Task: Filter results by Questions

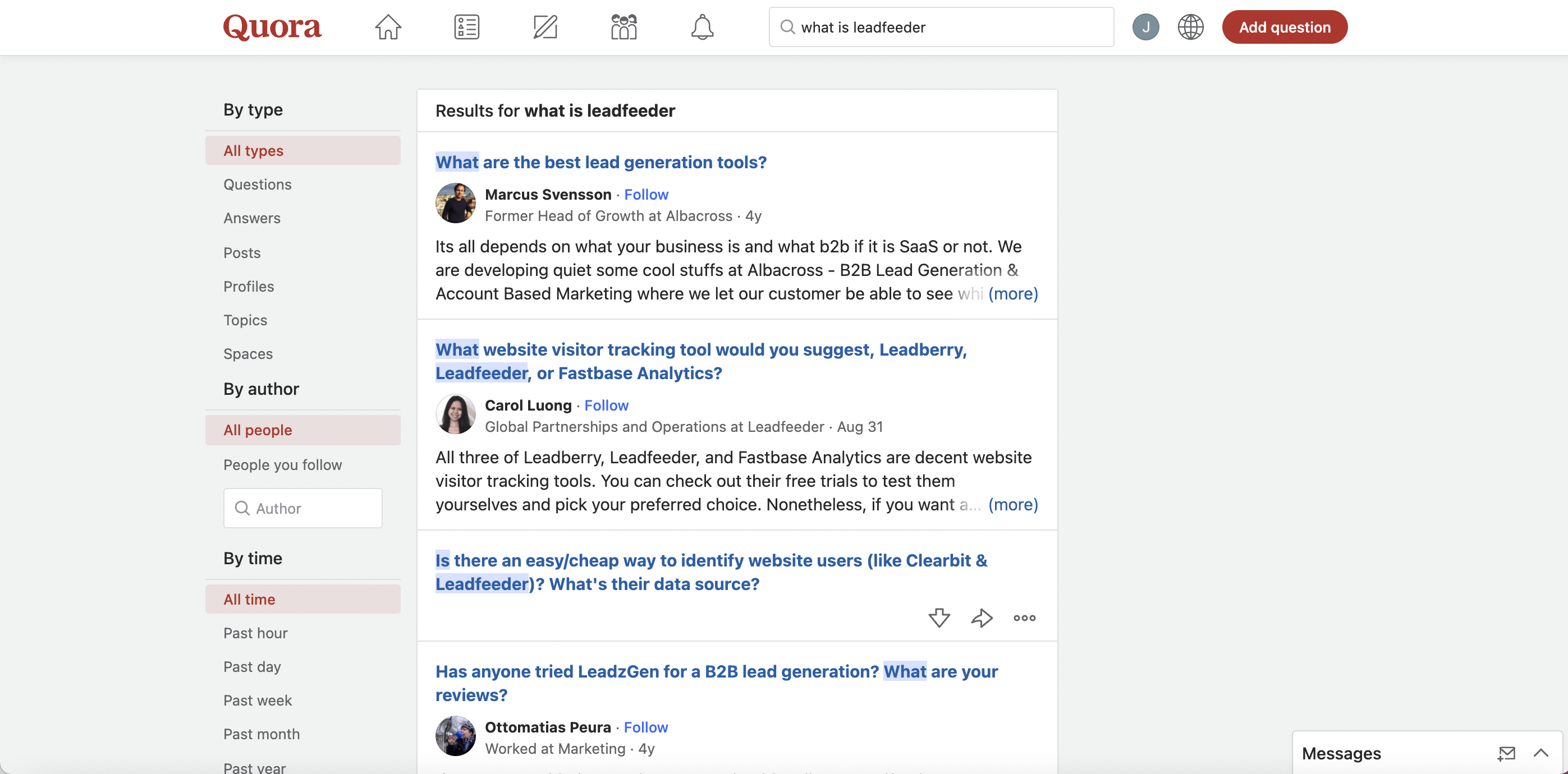Action: [257, 185]
